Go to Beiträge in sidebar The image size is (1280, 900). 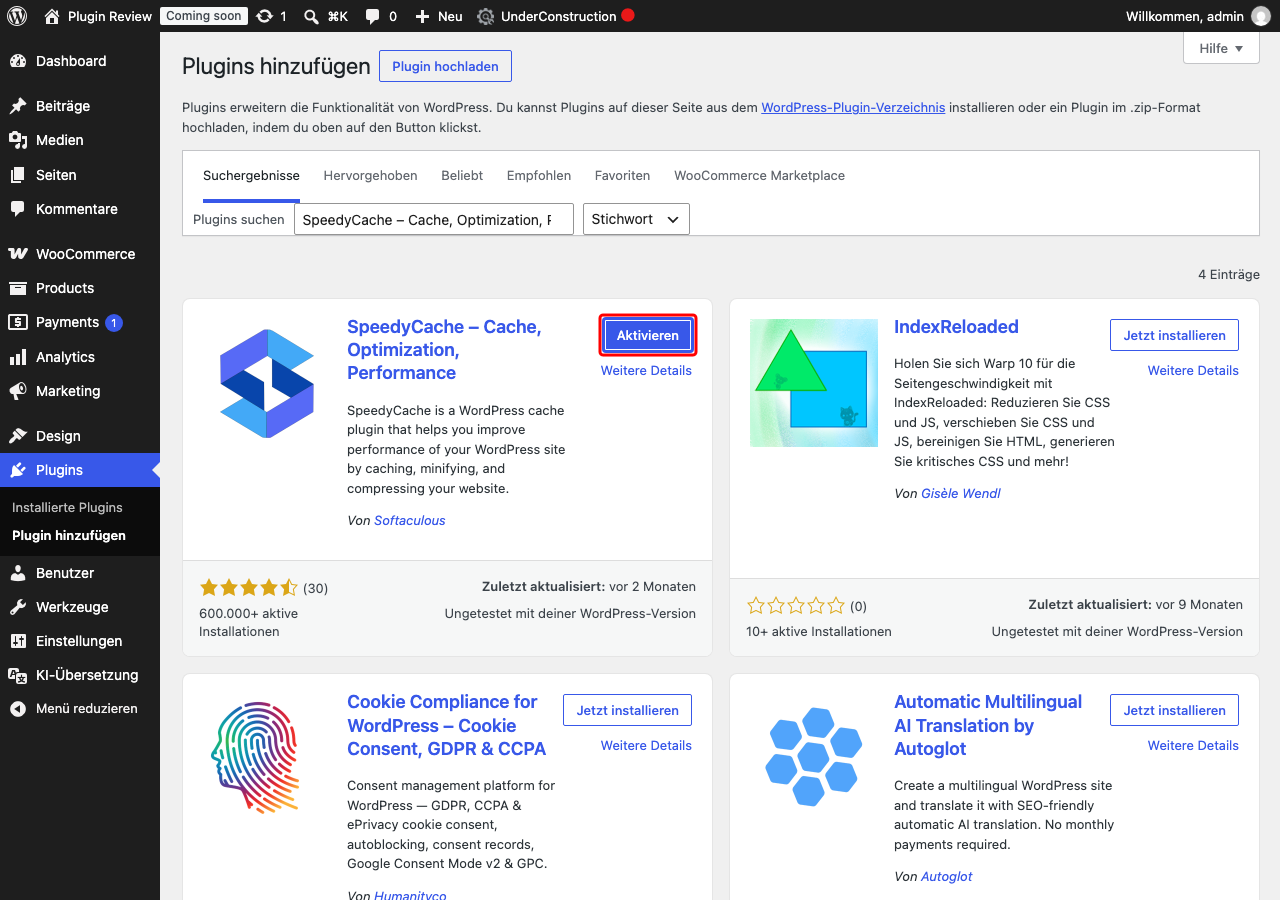(80, 106)
